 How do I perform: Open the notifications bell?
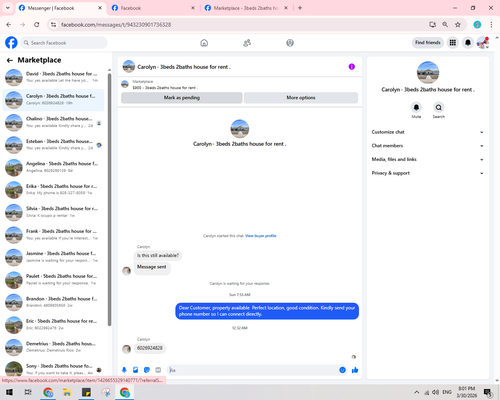468,43
